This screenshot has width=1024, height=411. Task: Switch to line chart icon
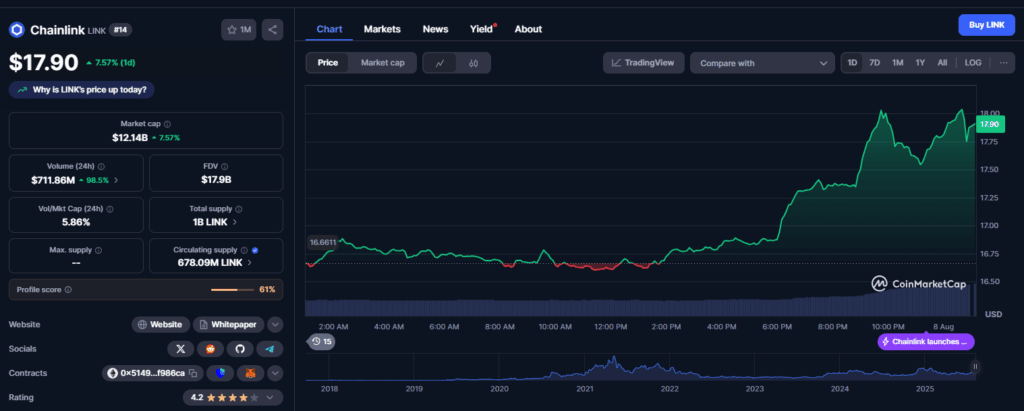(440, 63)
